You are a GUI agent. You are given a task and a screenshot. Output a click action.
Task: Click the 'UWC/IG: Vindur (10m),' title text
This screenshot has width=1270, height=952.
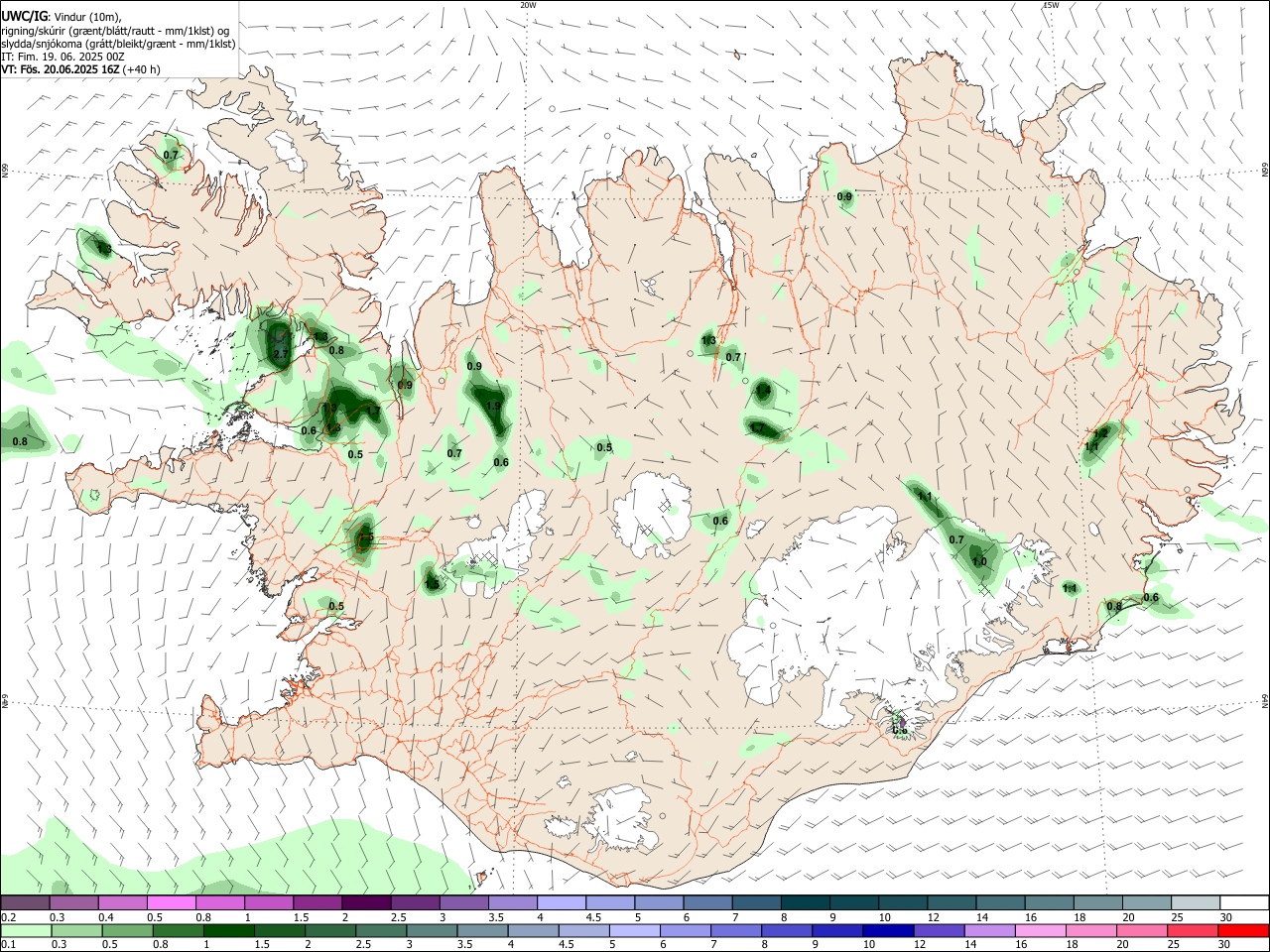(x=62, y=16)
